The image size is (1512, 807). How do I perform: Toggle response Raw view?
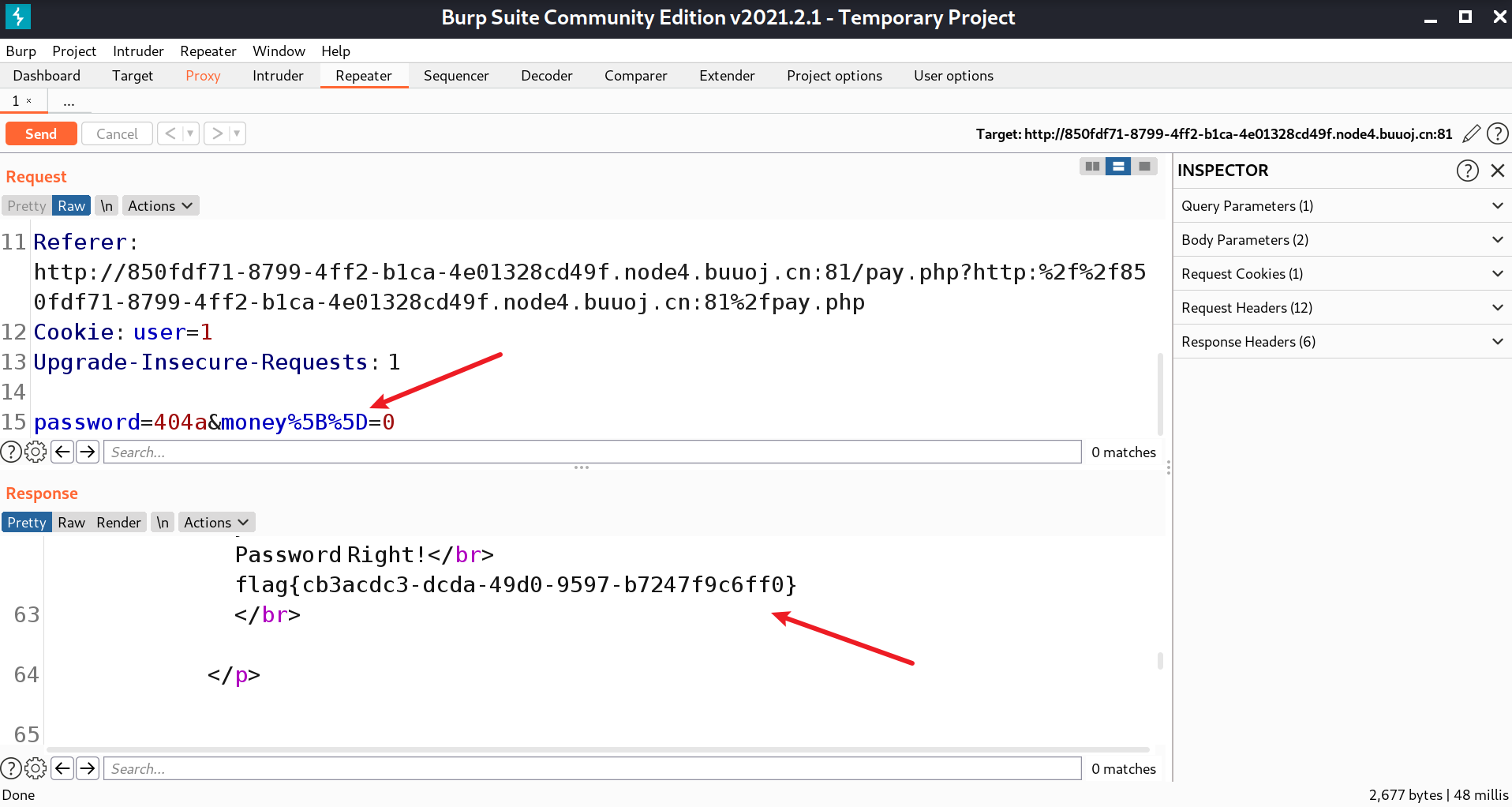tap(71, 523)
